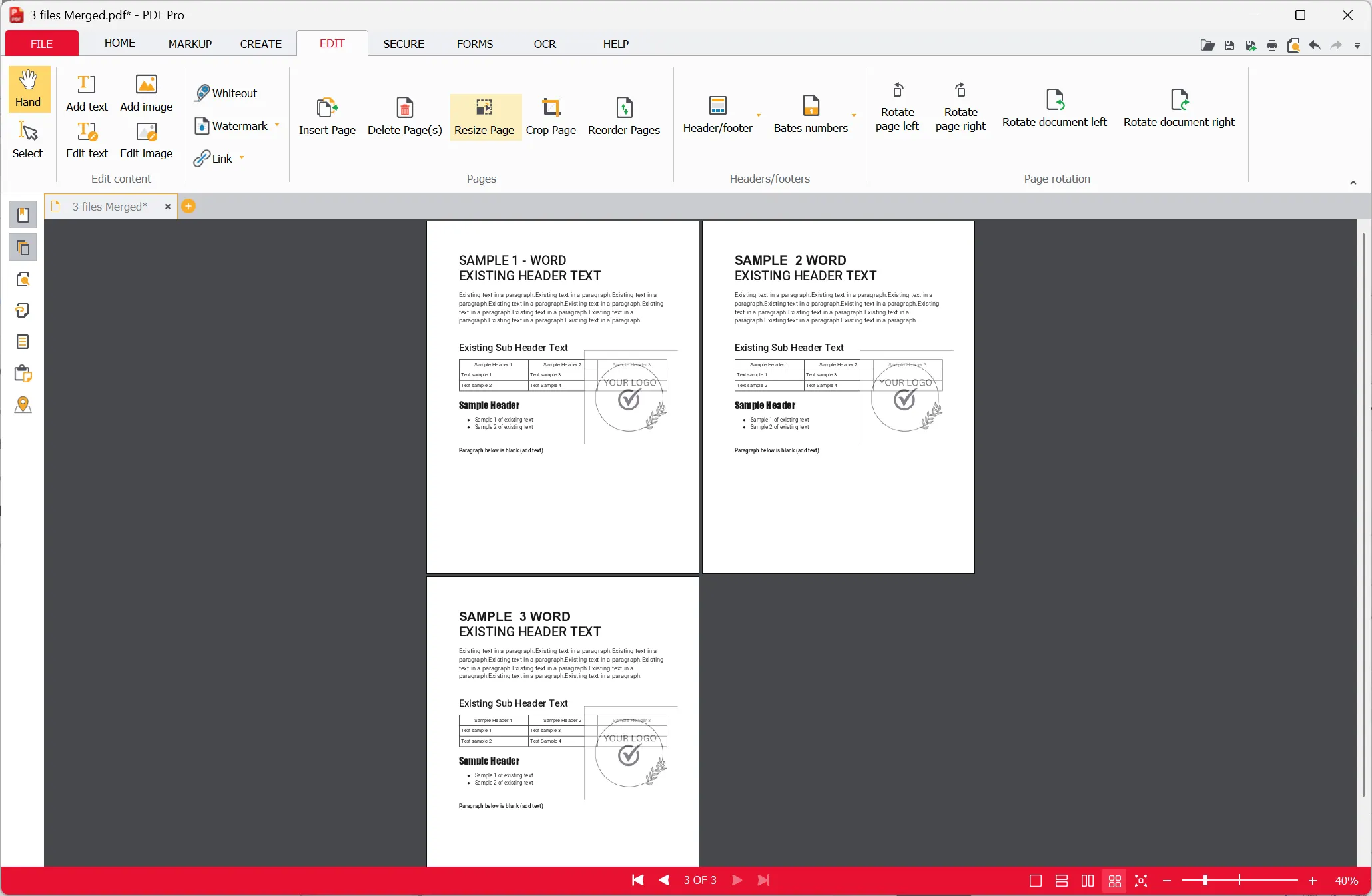This screenshot has height=896, width=1372.
Task: Switch to two-page facing view
Action: point(1088,881)
